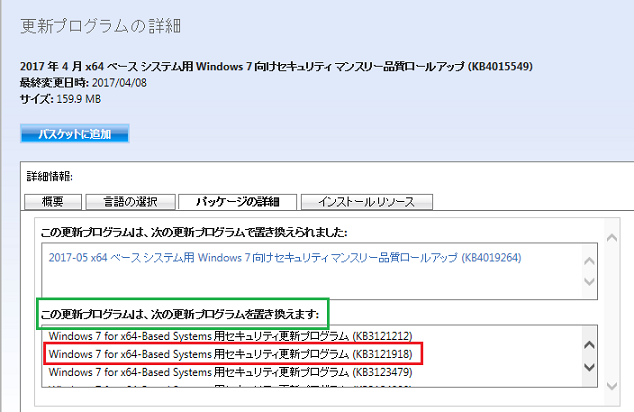Click the KB4015549 update title text
The image size is (634, 412).
coord(276,66)
